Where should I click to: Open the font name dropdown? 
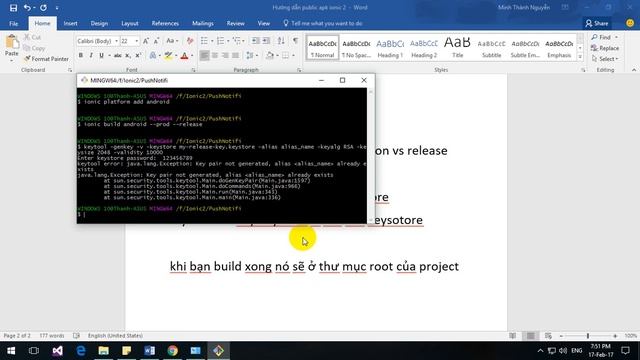click(x=116, y=41)
